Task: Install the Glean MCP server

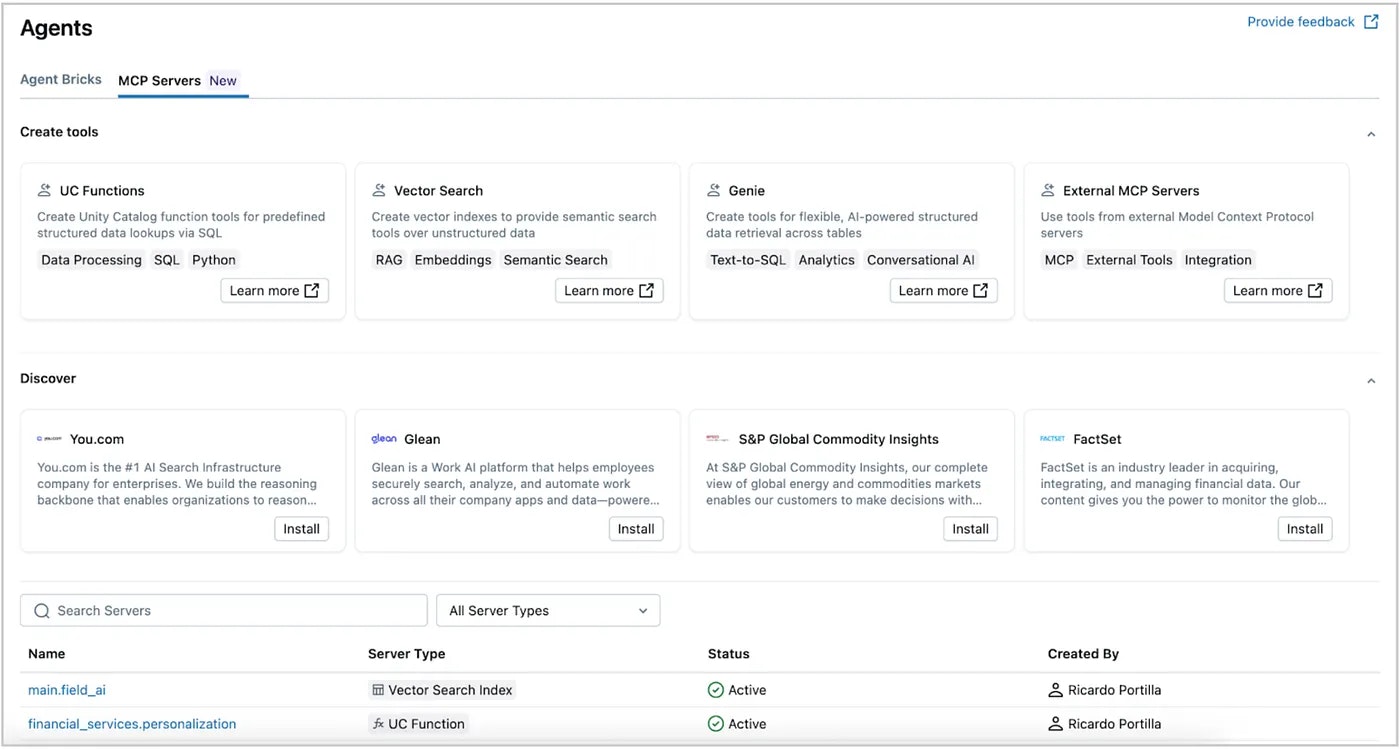Action: tap(636, 529)
